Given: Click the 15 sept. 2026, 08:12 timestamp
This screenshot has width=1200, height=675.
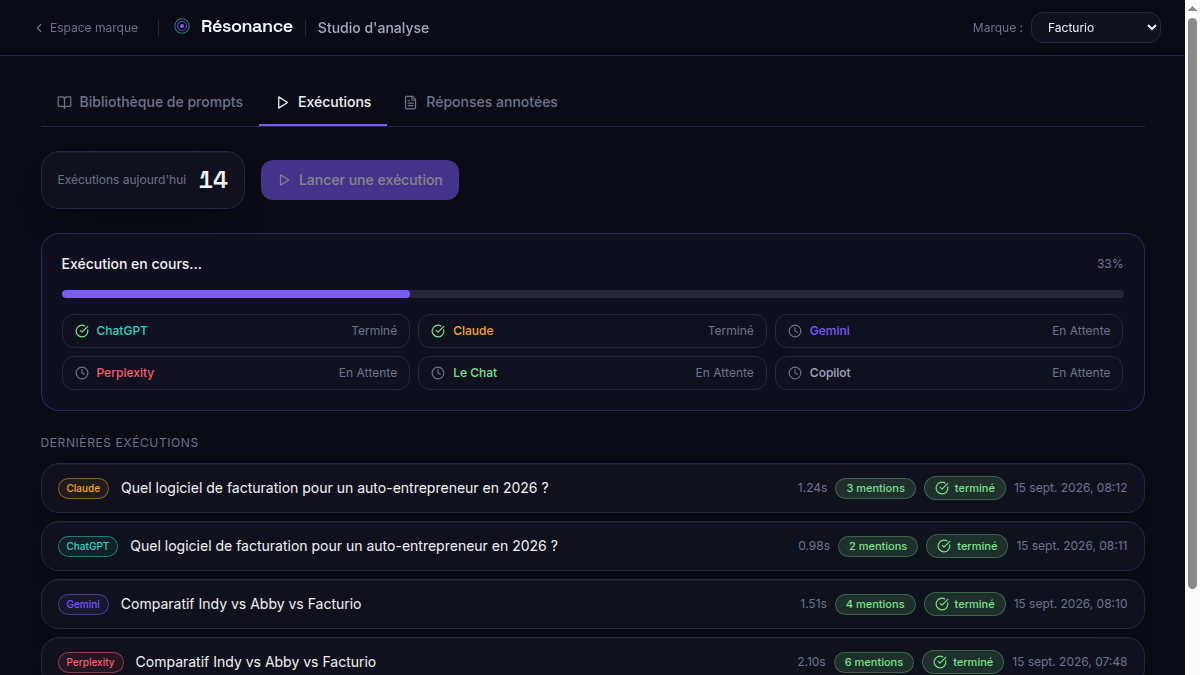Looking at the screenshot, I should click(1071, 488).
